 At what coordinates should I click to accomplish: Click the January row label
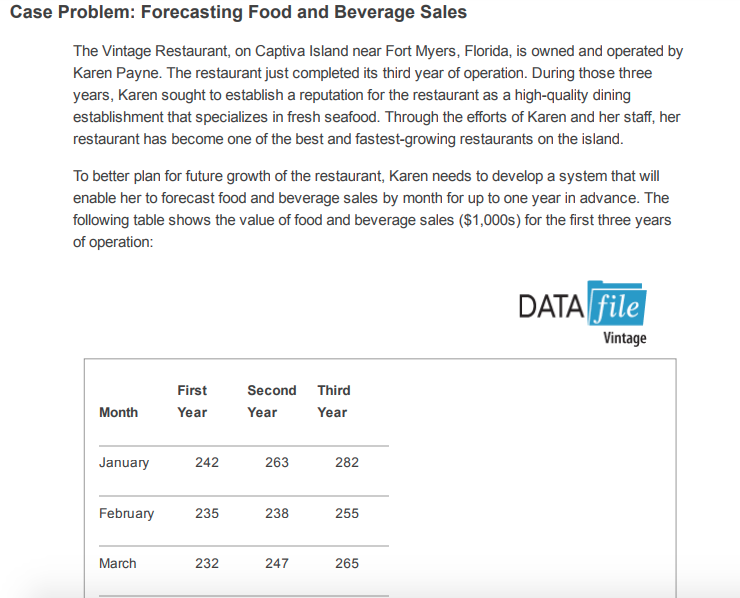tap(124, 463)
